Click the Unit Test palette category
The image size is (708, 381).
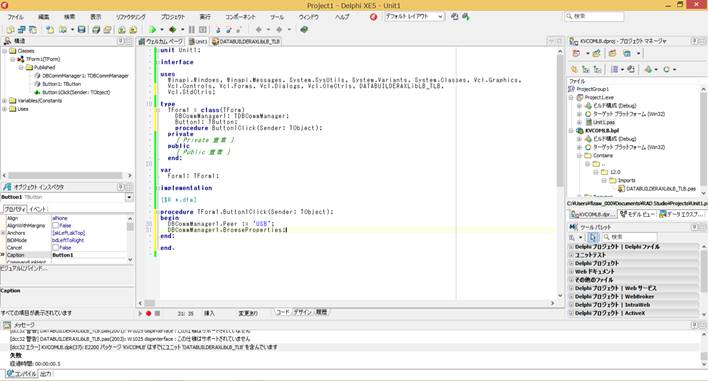pos(634,255)
